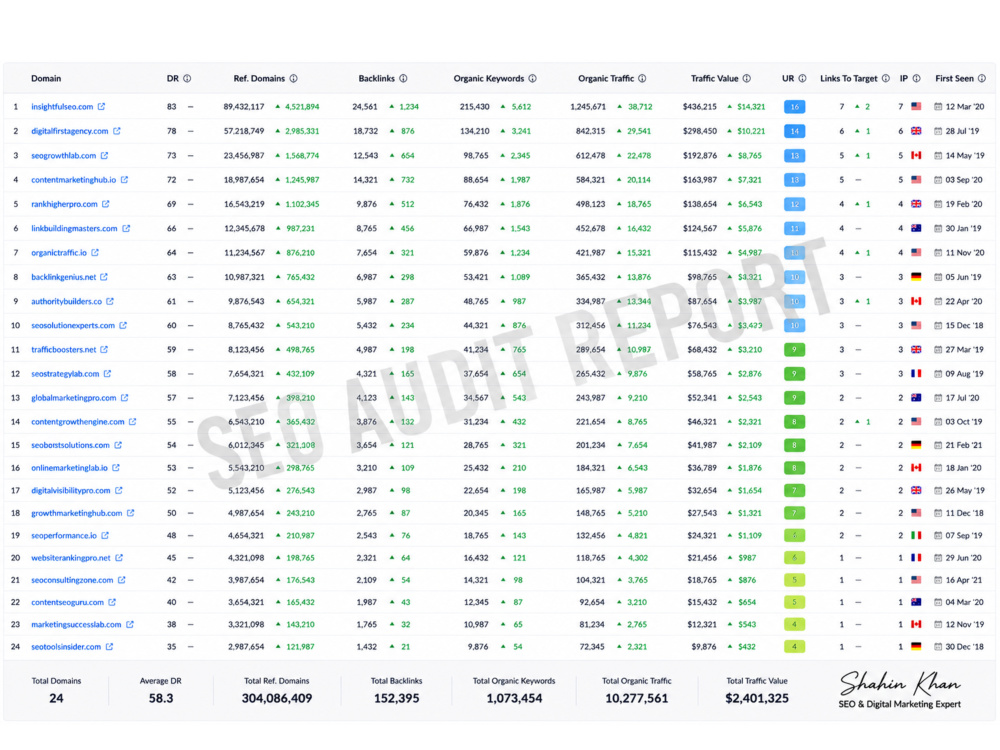
Task: Click the US flag in insightfulseo.com row
Action: tap(916, 107)
